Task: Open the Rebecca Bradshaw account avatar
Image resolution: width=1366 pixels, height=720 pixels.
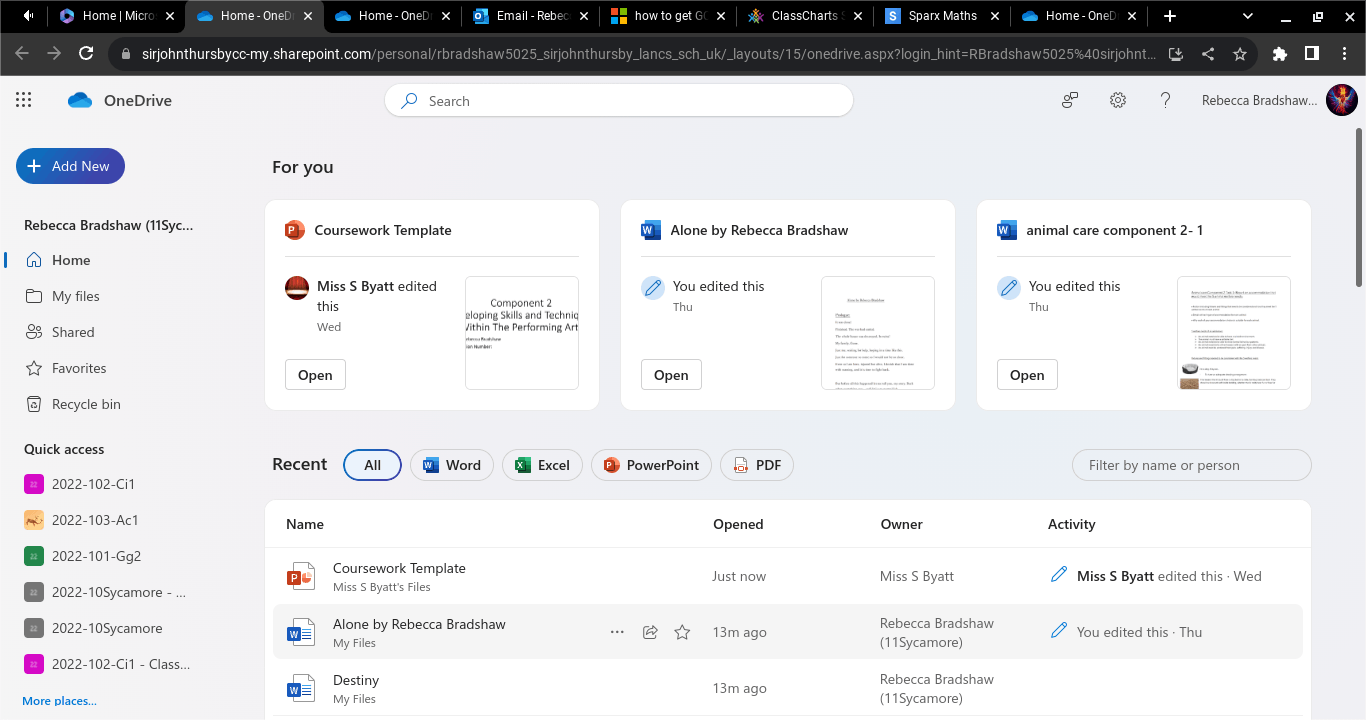Action: pyautogui.click(x=1341, y=100)
